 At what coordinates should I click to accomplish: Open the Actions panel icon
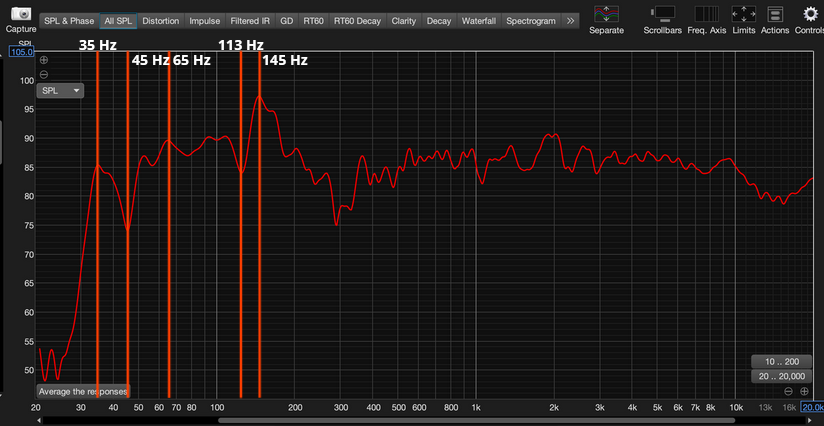click(x=775, y=13)
